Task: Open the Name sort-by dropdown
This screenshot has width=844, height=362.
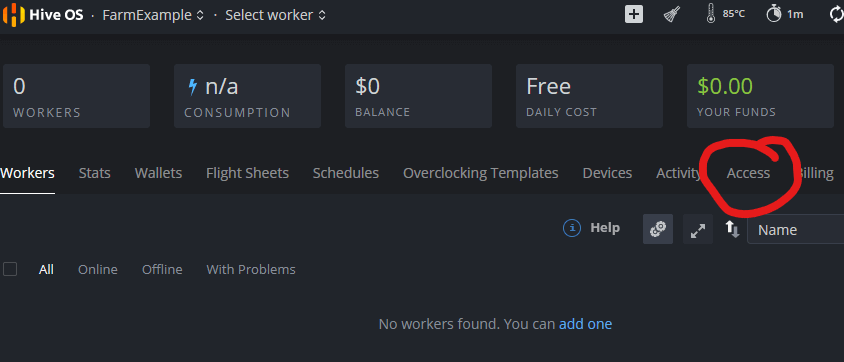Action: coord(796,230)
